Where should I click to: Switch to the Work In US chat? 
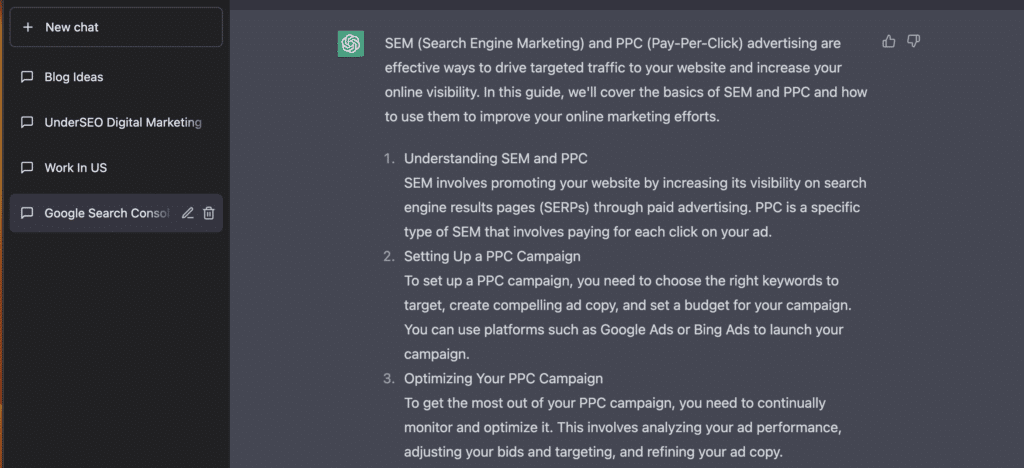pos(76,168)
